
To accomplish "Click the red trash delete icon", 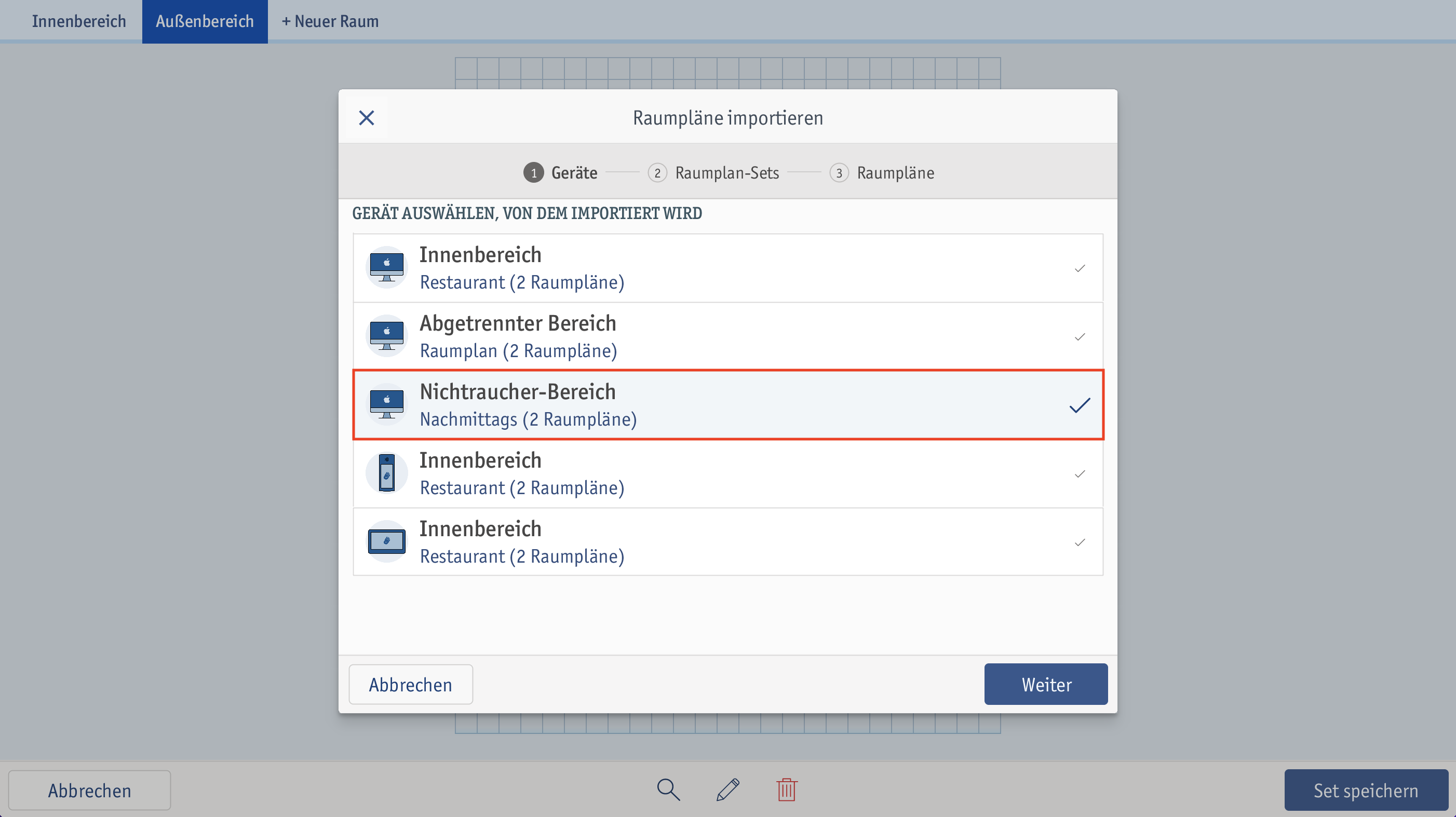I will click(786, 789).
